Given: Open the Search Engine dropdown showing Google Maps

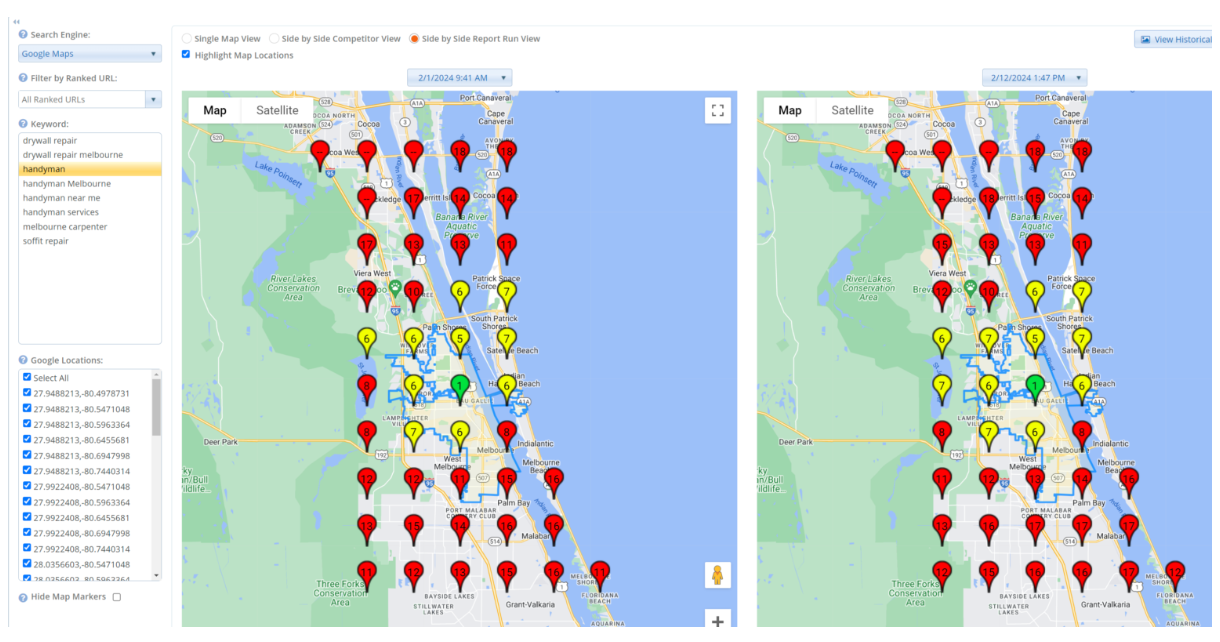Looking at the screenshot, I should (90, 54).
